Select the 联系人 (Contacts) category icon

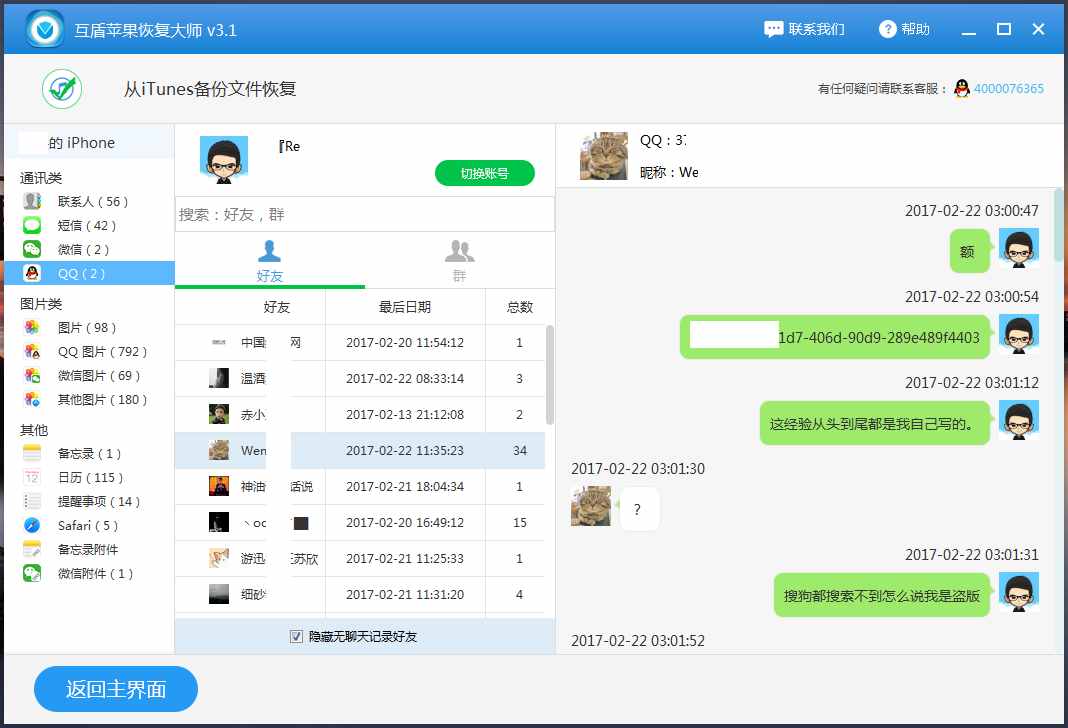pyautogui.click(x=30, y=199)
